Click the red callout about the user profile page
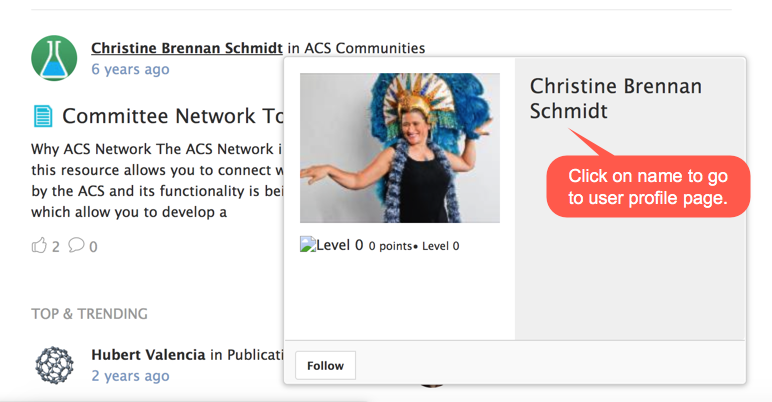772x402 pixels. 647,187
